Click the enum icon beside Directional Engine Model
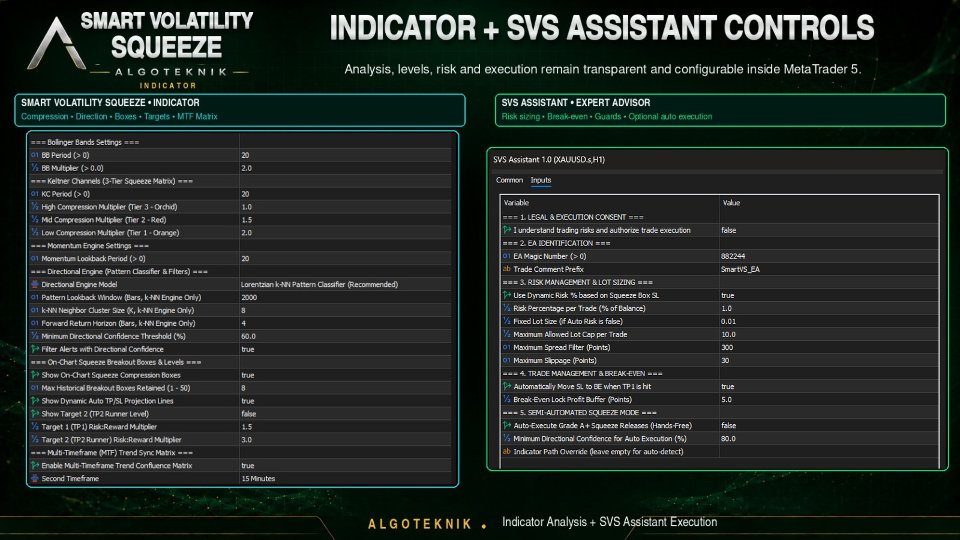Image resolution: width=960 pixels, height=540 pixels. (35, 284)
